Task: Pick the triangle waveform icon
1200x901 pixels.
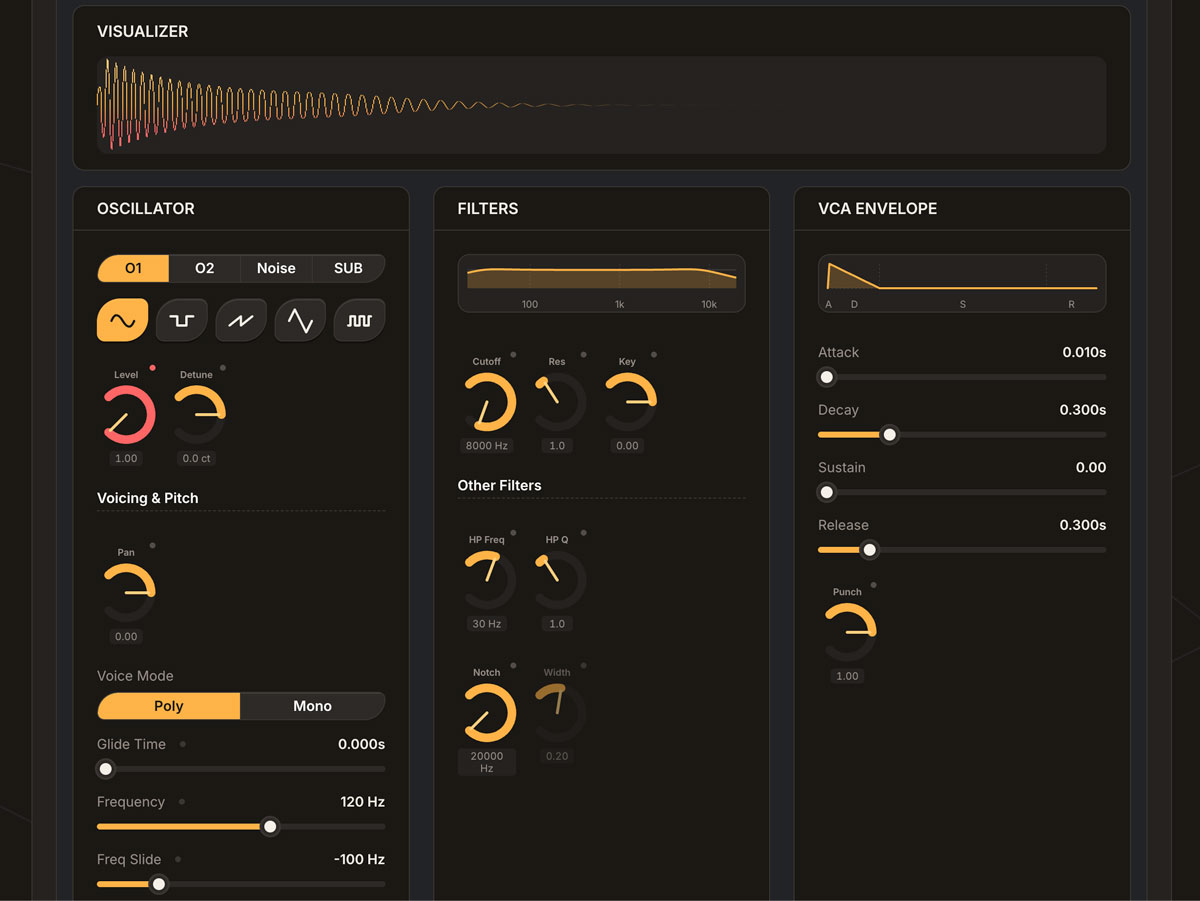Action: click(300, 320)
